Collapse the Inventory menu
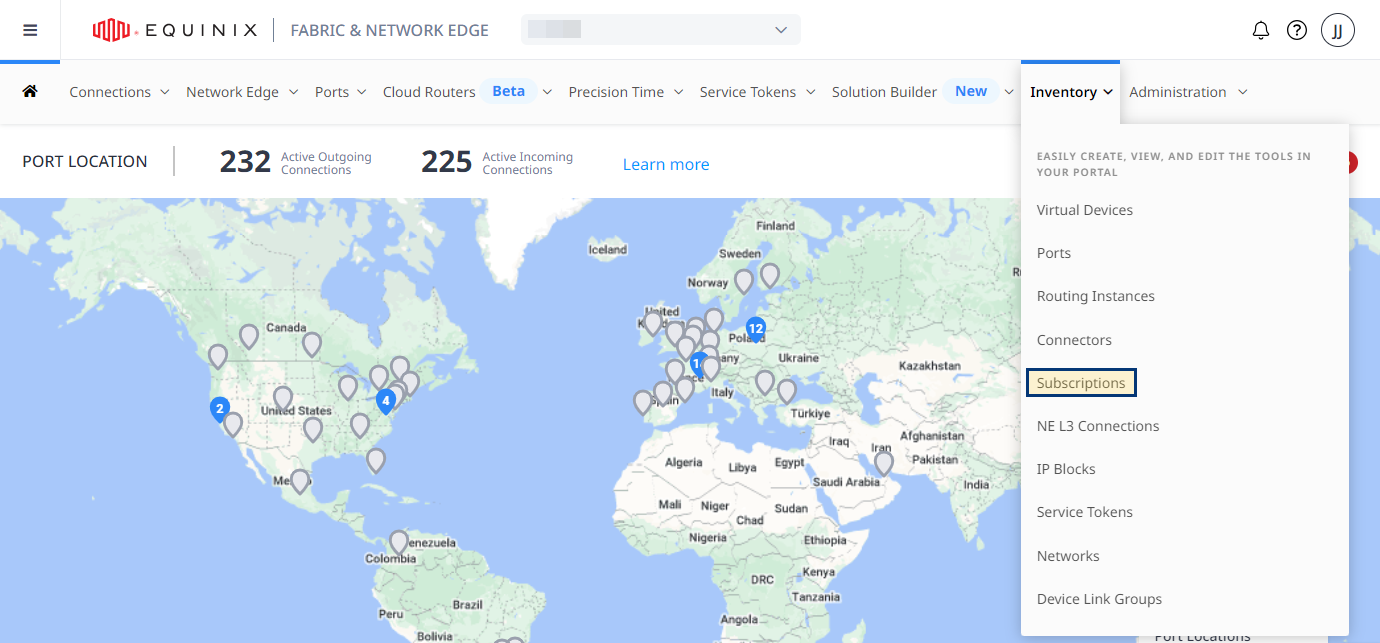 click(1071, 92)
